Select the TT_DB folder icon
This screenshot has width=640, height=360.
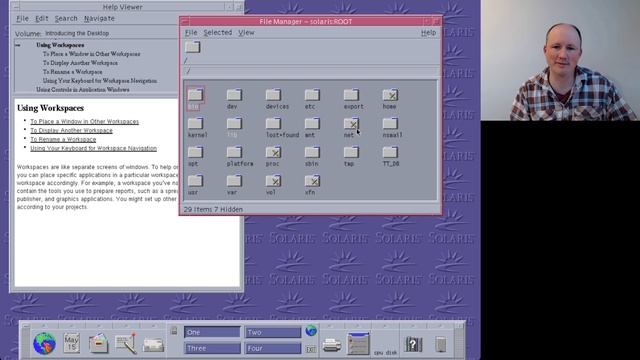coord(390,153)
